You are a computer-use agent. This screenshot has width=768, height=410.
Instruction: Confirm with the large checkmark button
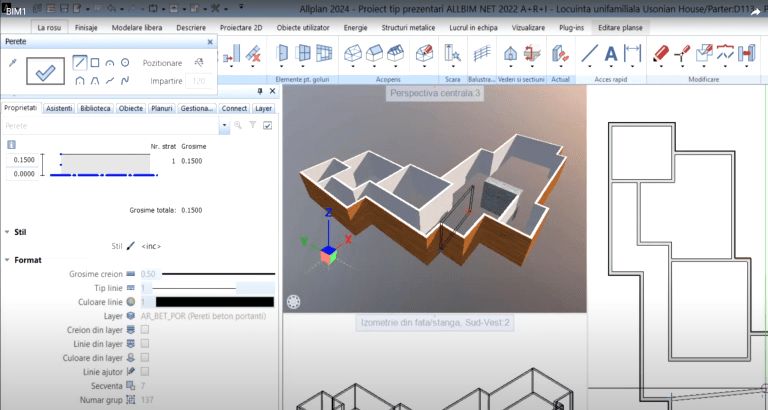point(44,71)
